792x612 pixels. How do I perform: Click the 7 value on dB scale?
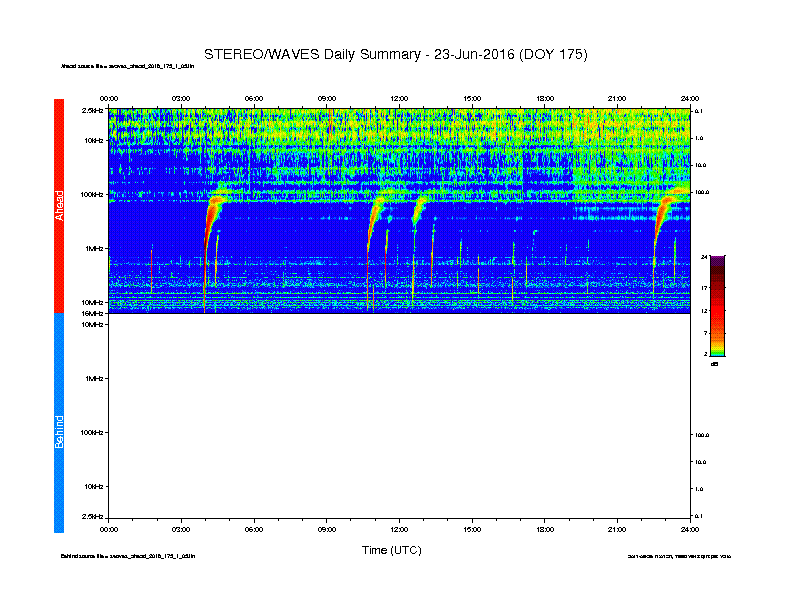pos(706,333)
